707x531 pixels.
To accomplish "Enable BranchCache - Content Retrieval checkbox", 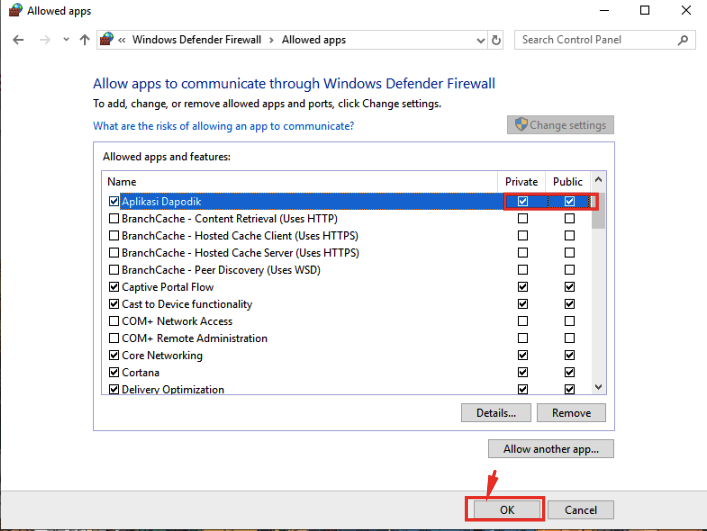I will (x=114, y=218).
